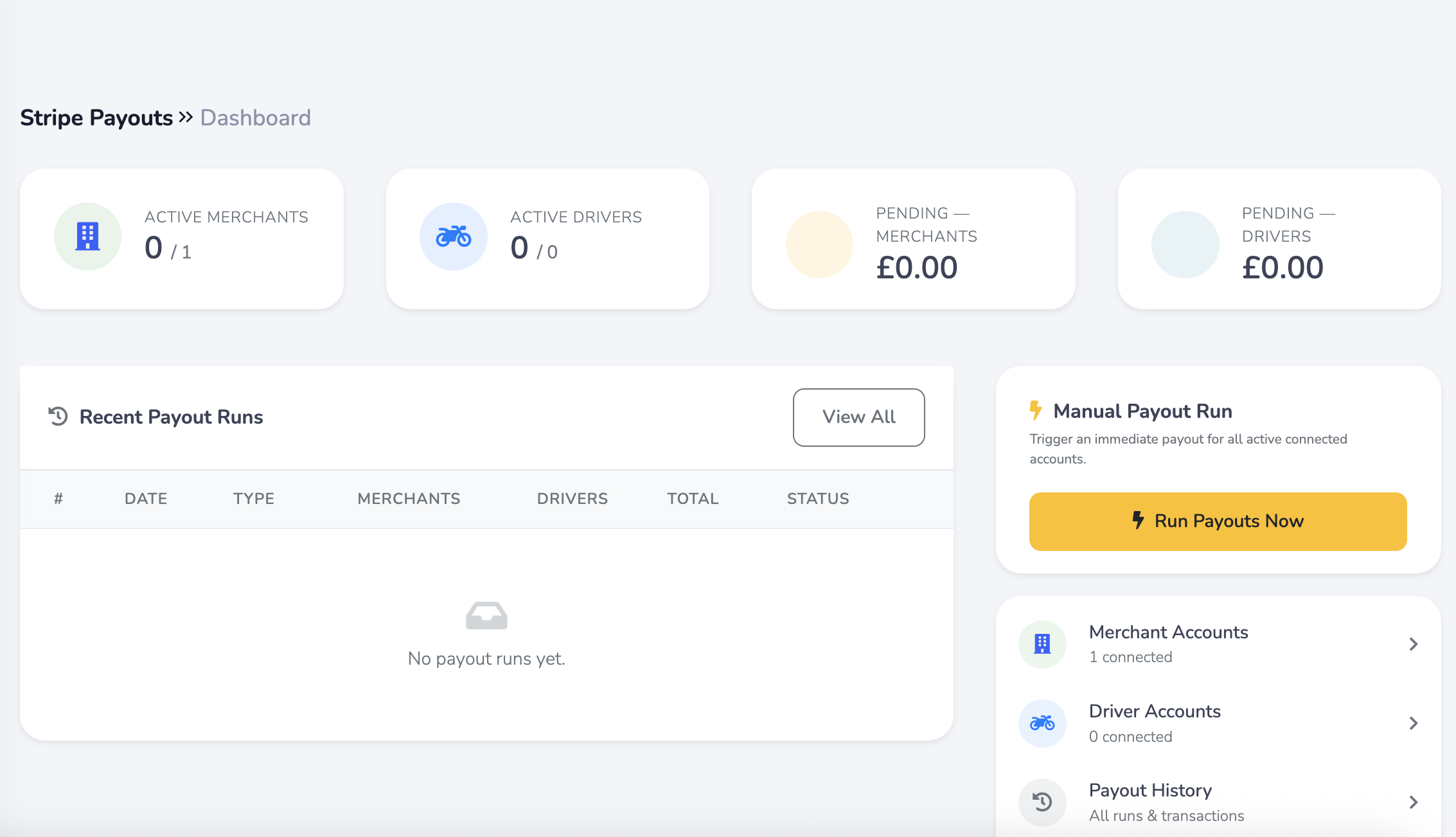Click the Driver Accounts motorcycle icon
Image resolution: width=1456 pixels, height=837 pixels.
click(1042, 723)
